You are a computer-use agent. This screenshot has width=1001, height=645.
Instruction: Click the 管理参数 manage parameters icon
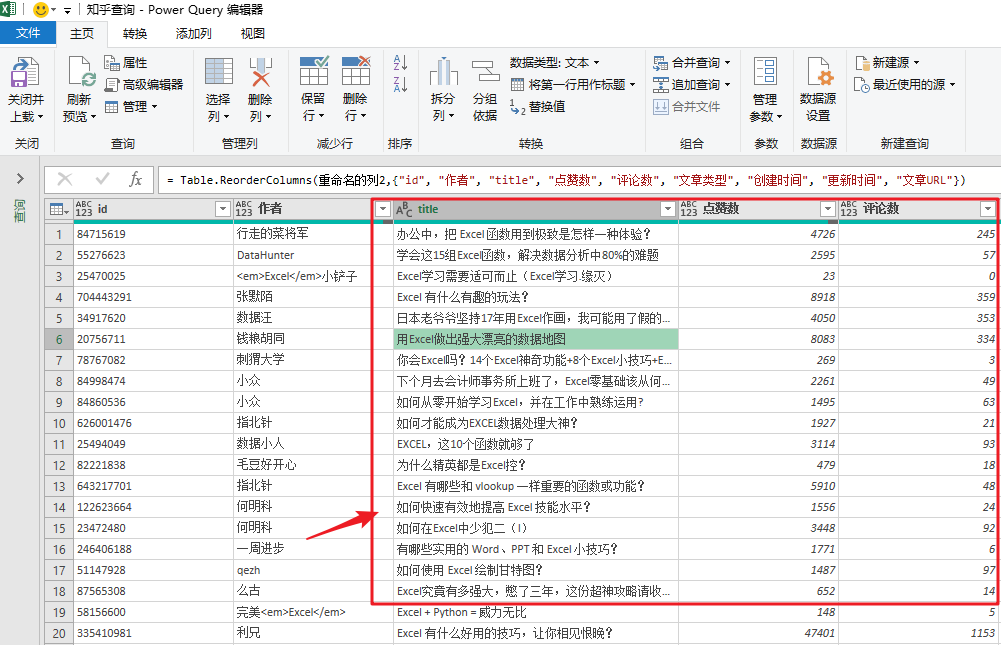765,72
